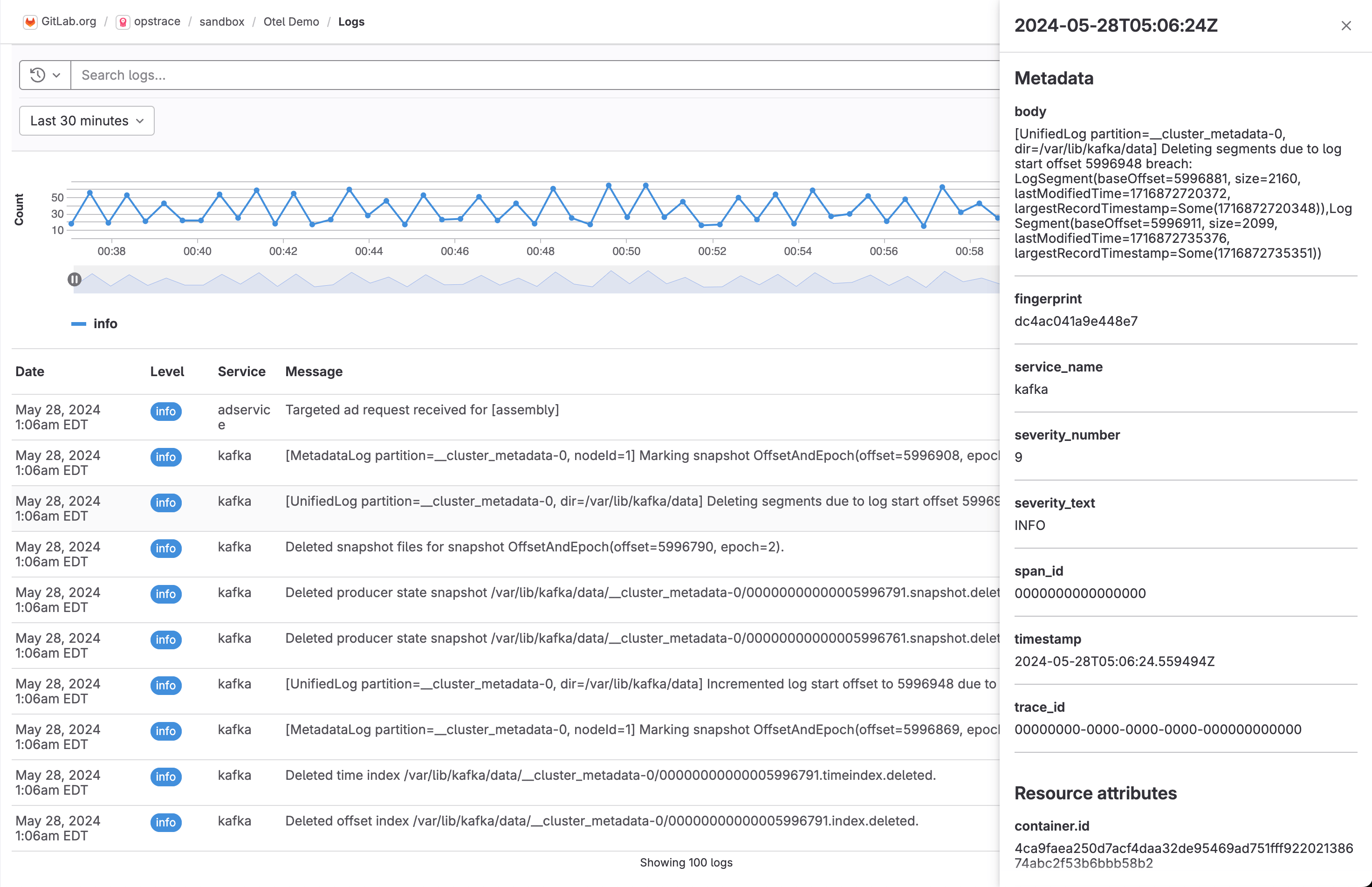The image size is (1372, 887).
Task: Select the Deleted time index log row
Action: click(611, 775)
